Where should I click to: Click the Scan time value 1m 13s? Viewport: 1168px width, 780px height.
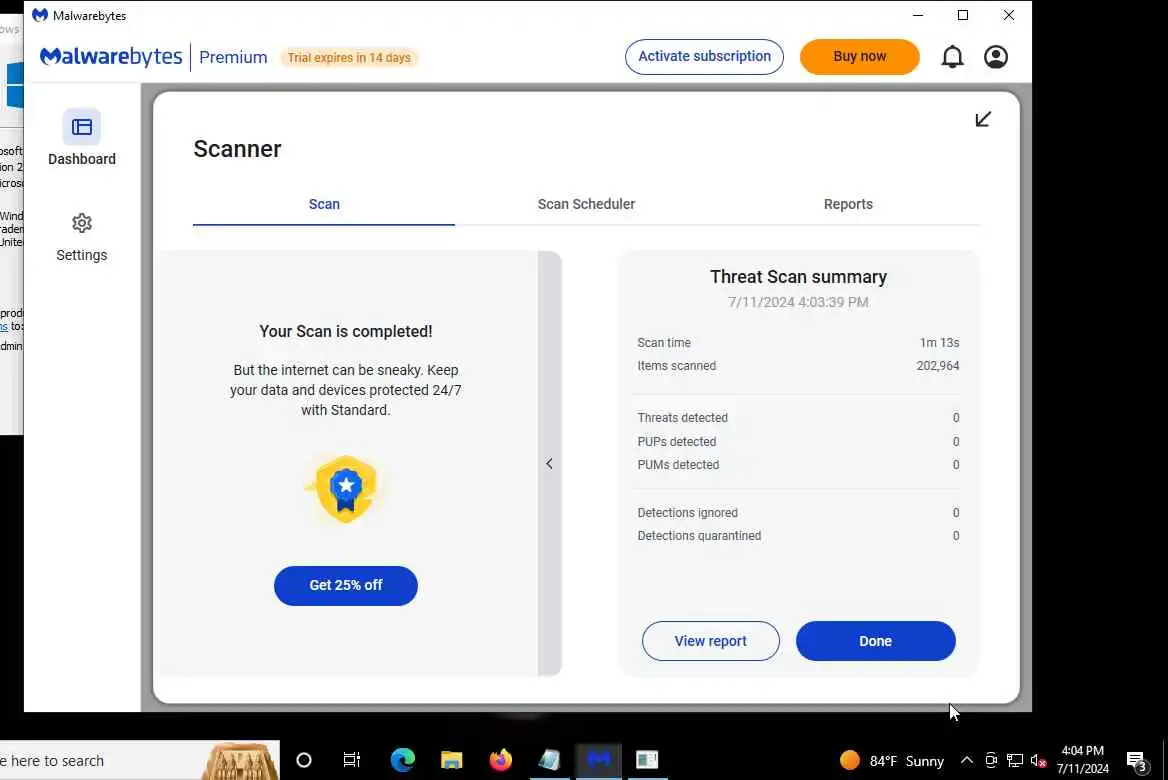click(939, 343)
